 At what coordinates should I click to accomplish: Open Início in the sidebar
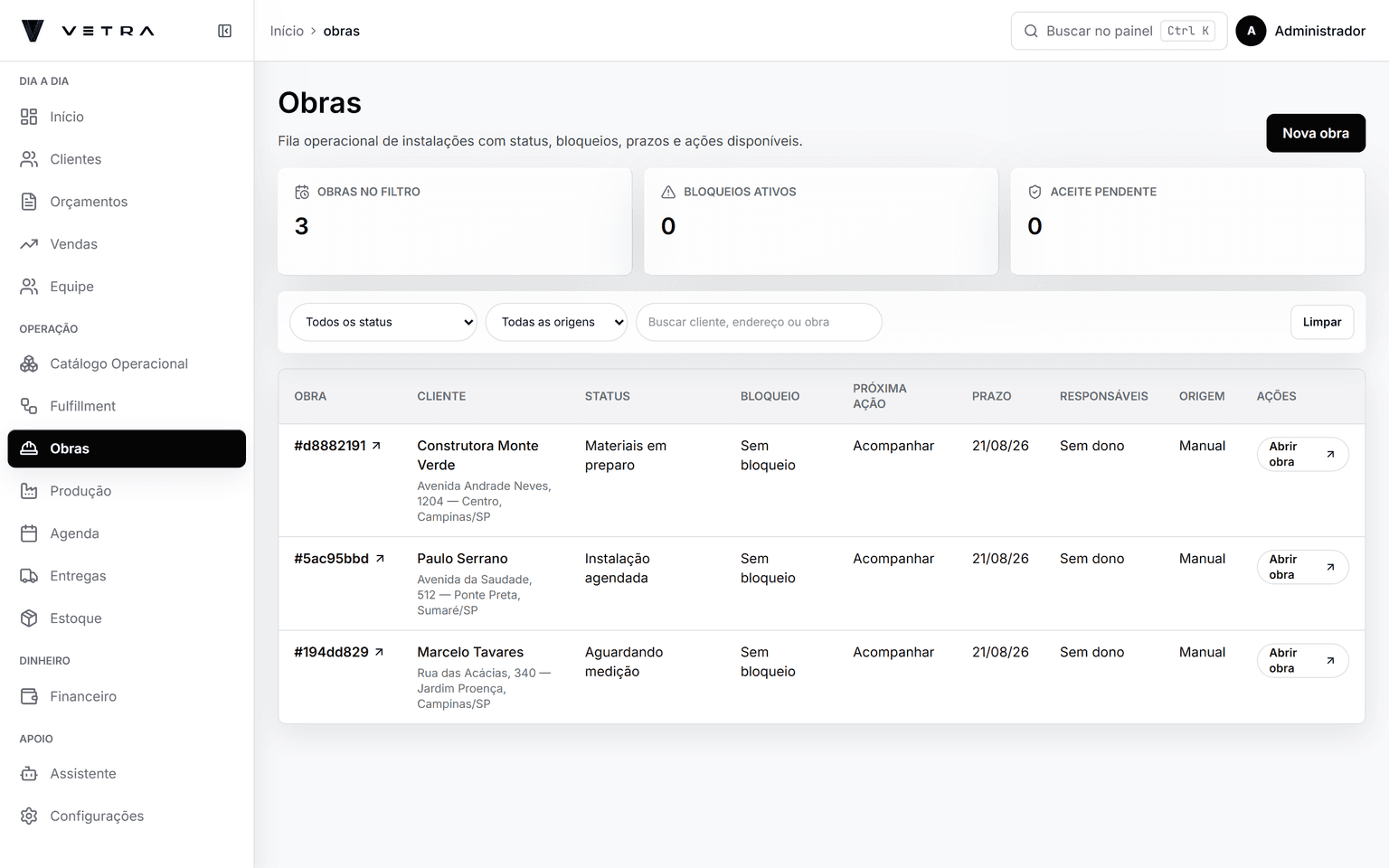point(127,117)
